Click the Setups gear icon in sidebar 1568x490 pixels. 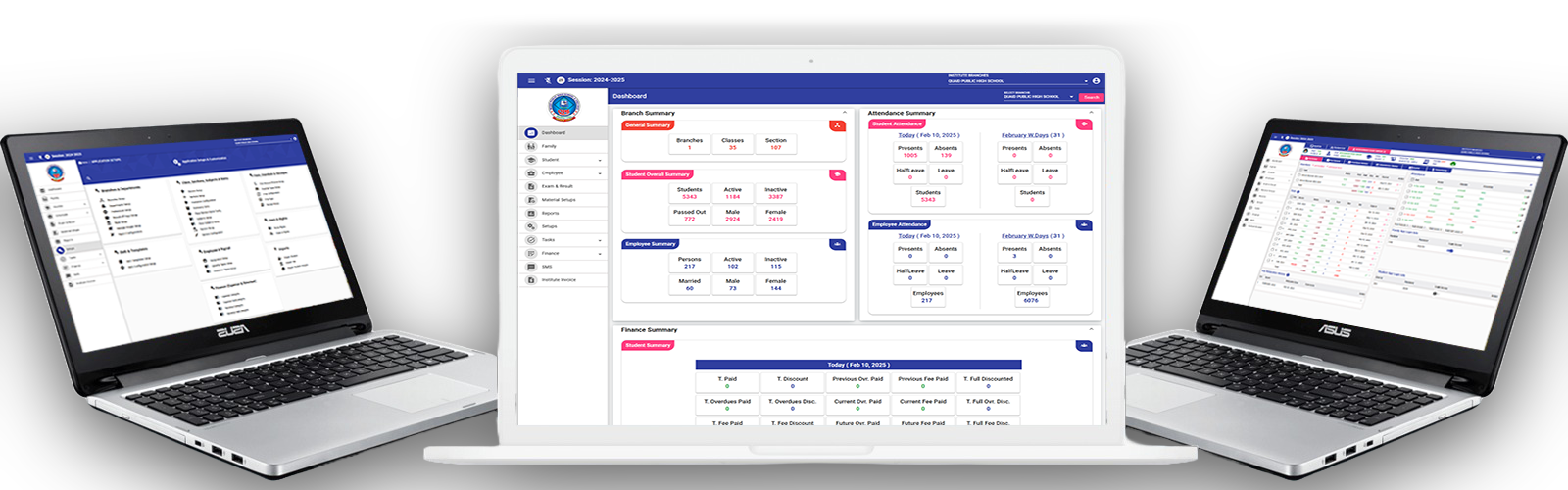(x=531, y=226)
